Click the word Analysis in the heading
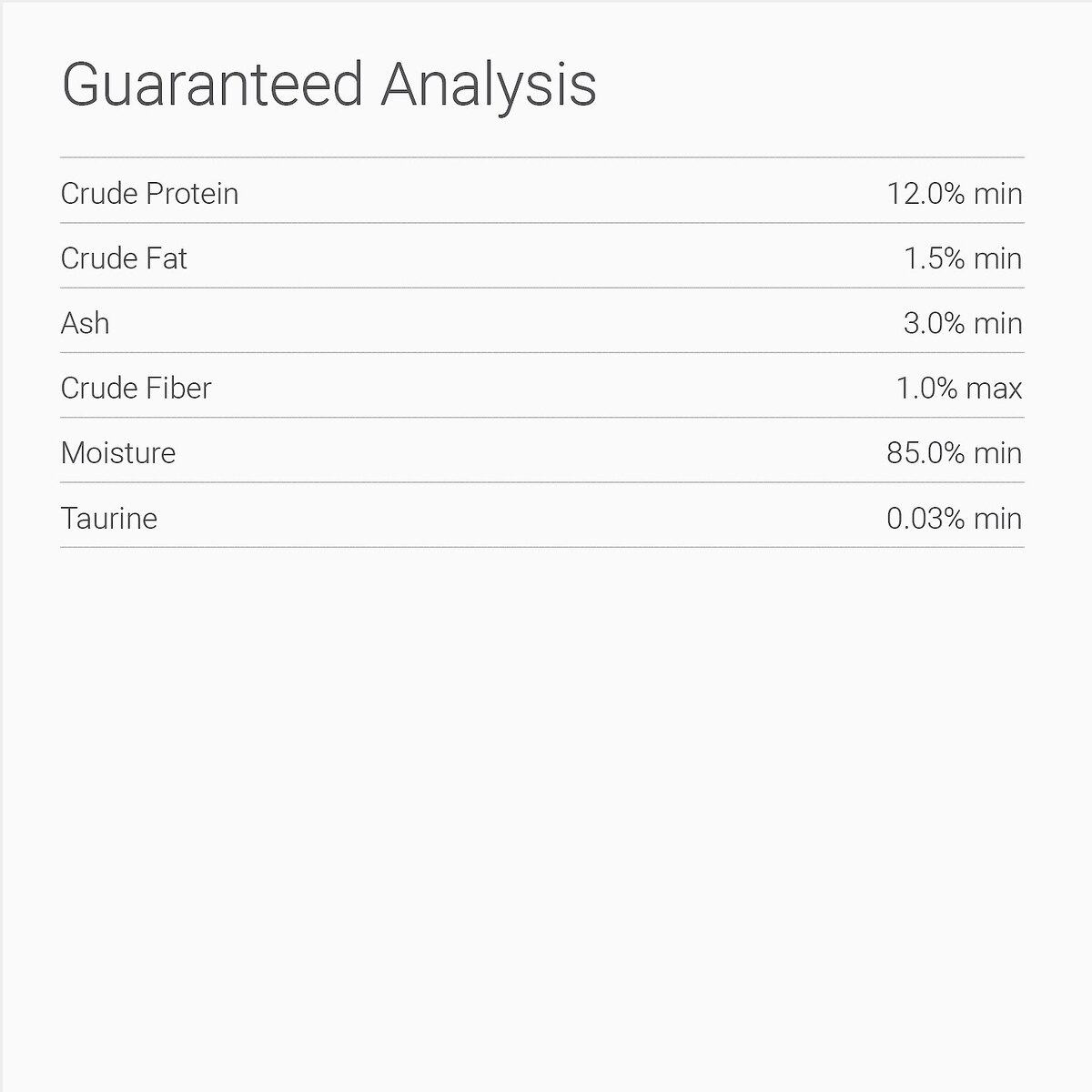Screen dimensions: 1092x1092 (x=489, y=86)
